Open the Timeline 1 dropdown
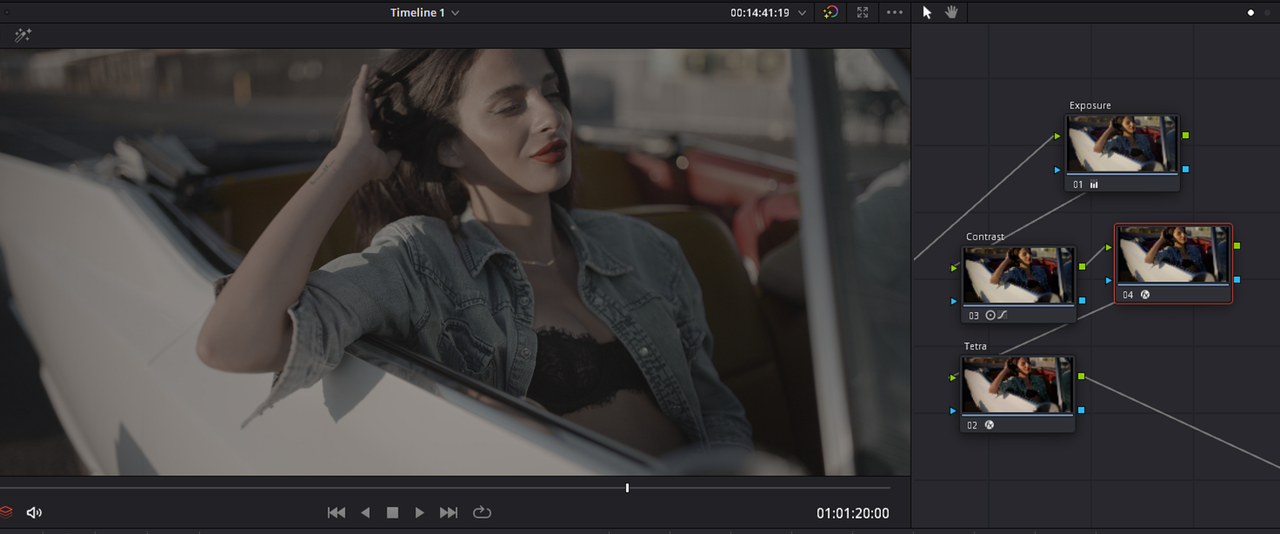 click(x=425, y=13)
